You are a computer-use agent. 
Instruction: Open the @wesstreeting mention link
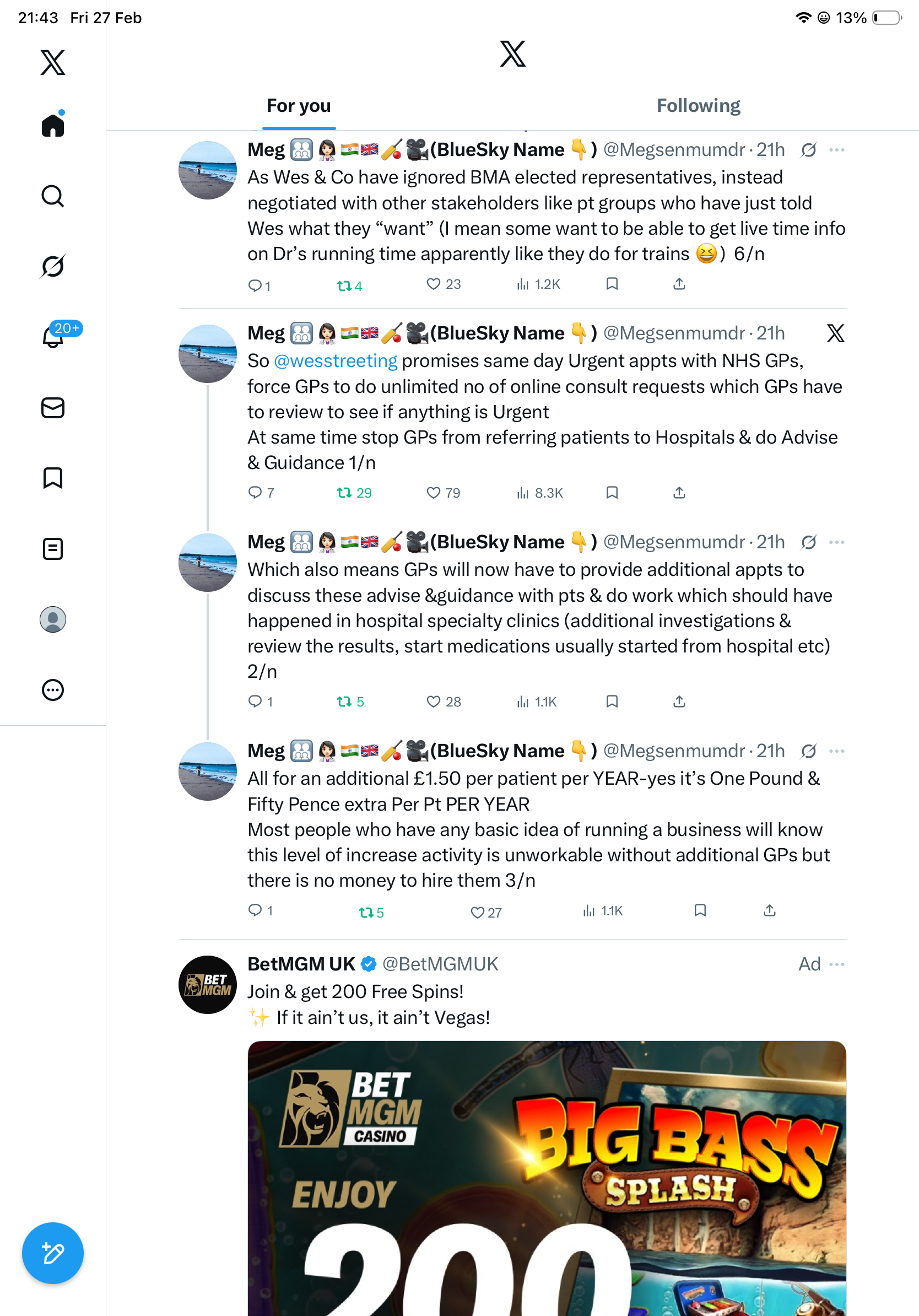point(336,360)
